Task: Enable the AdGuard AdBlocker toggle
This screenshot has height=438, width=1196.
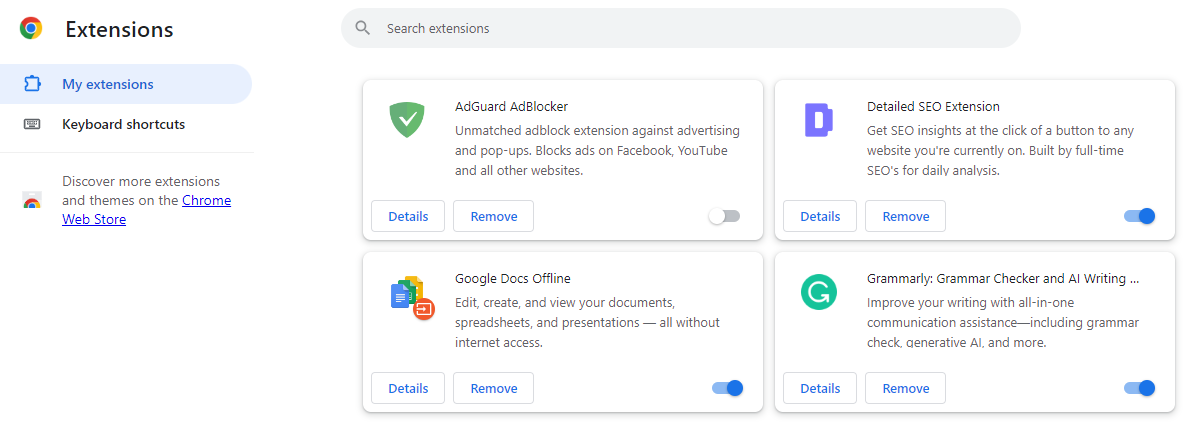Action: (724, 216)
